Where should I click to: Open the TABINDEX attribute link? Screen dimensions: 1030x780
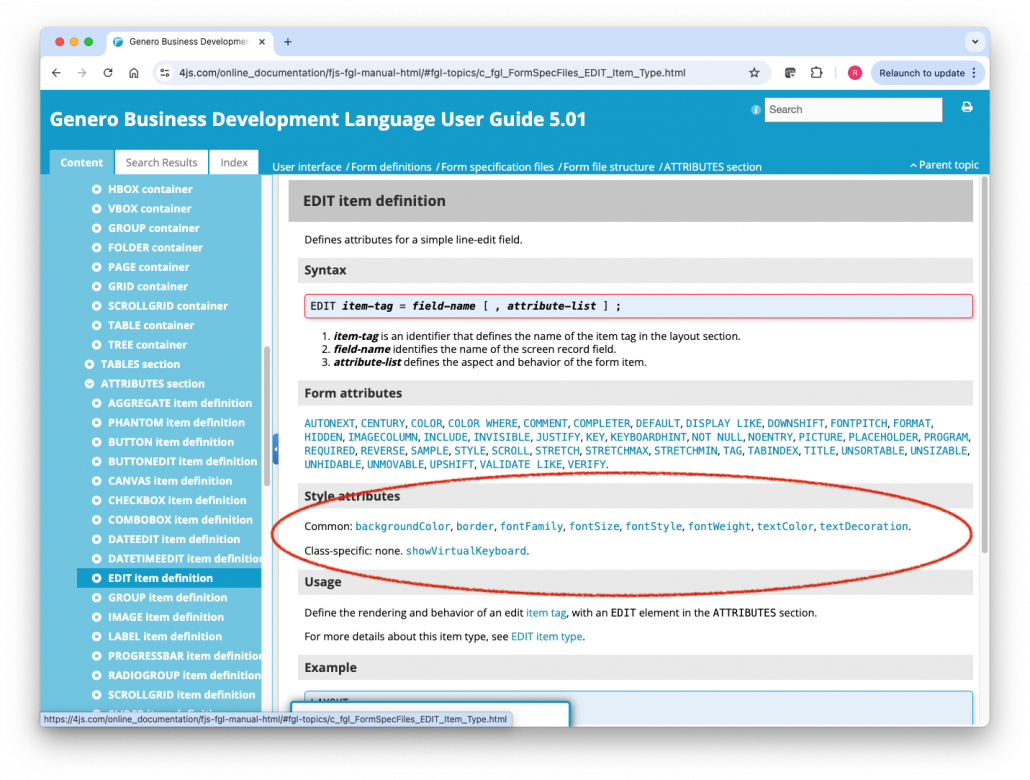click(x=773, y=451)
